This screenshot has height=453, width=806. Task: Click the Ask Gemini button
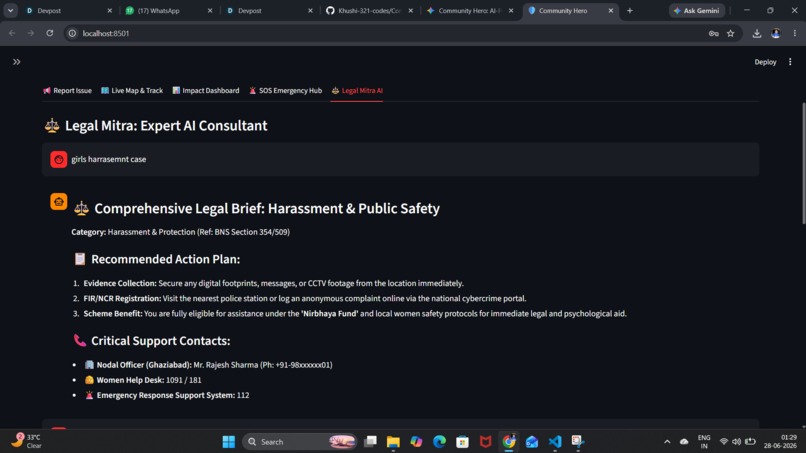click(x=697, y=10)
